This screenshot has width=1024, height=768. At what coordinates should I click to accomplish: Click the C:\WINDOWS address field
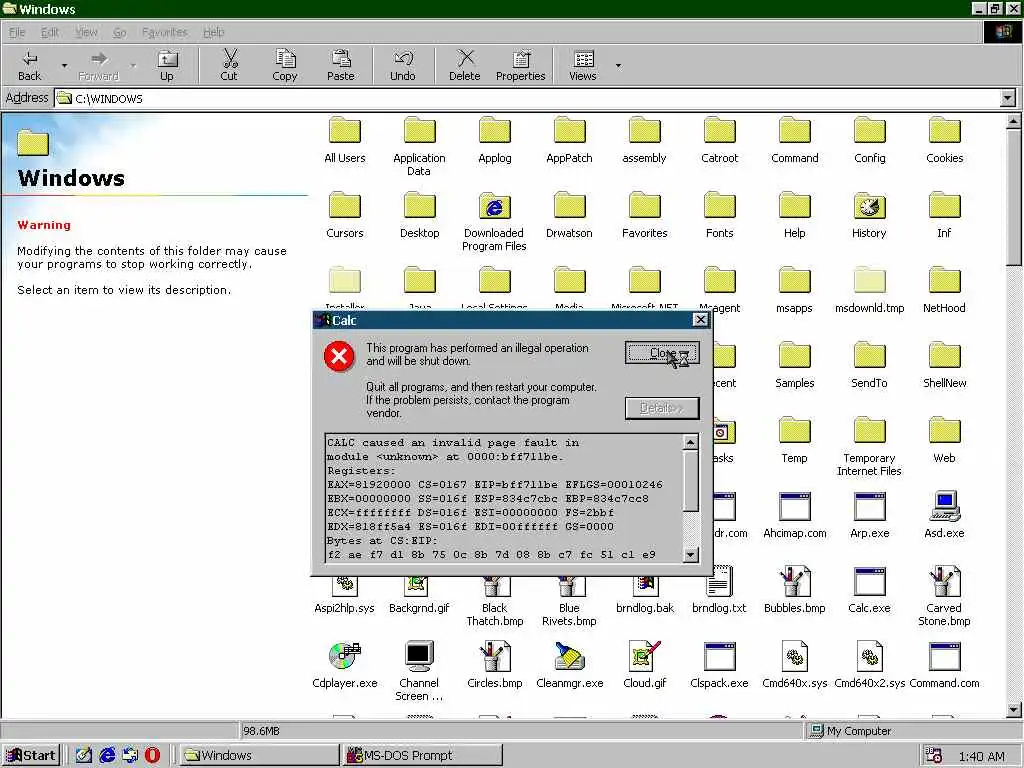coord(528,99)
